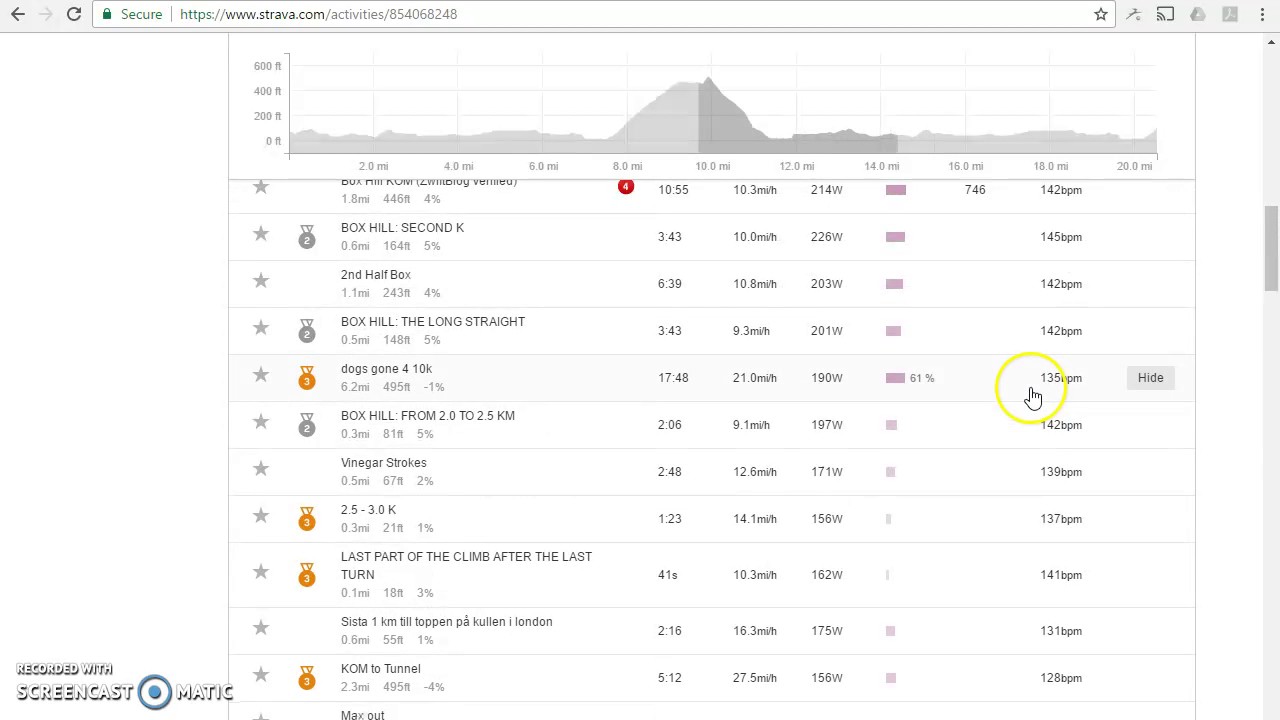Viewport: 1280px width, 720px height.
Task: Click 27.5mi/h speed on KOM to Tunnel
Action: [755, 678]
